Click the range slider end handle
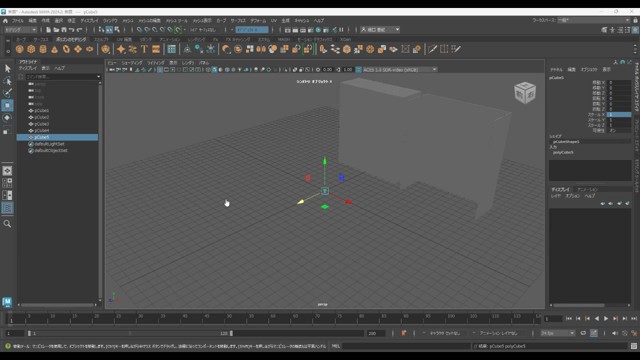Image resolution: width=640 pixels, height=360 pixels. point(231,333)
